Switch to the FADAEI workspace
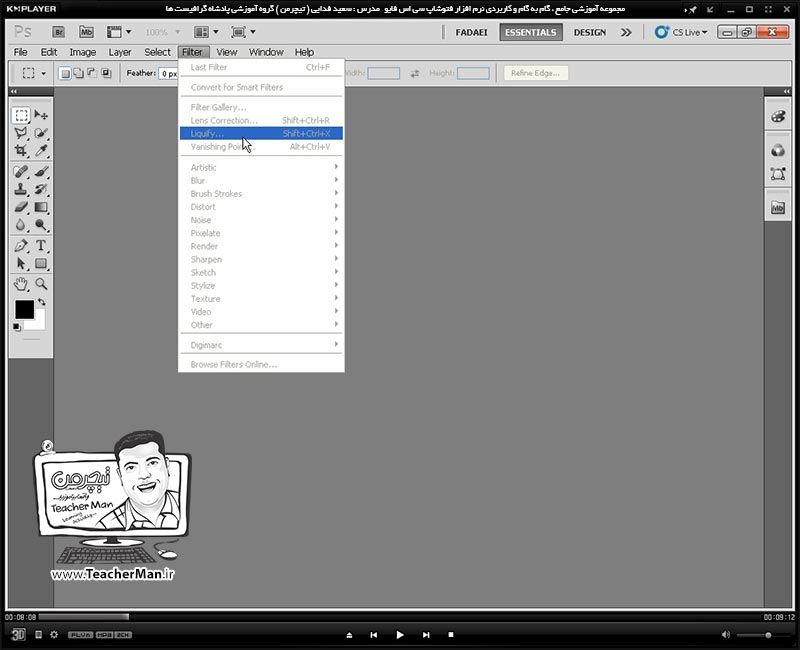Image resolution: width=800 pixels, height=650 pixels. [471, 32]
